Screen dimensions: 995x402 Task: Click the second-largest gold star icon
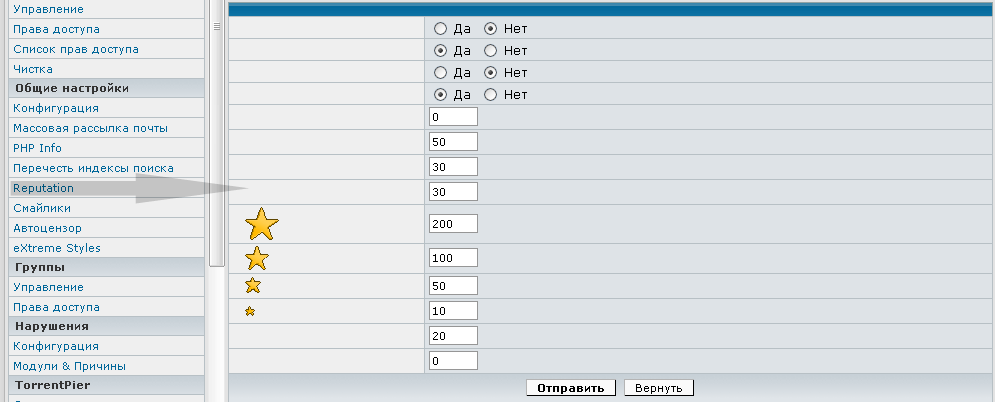(257, 258)
